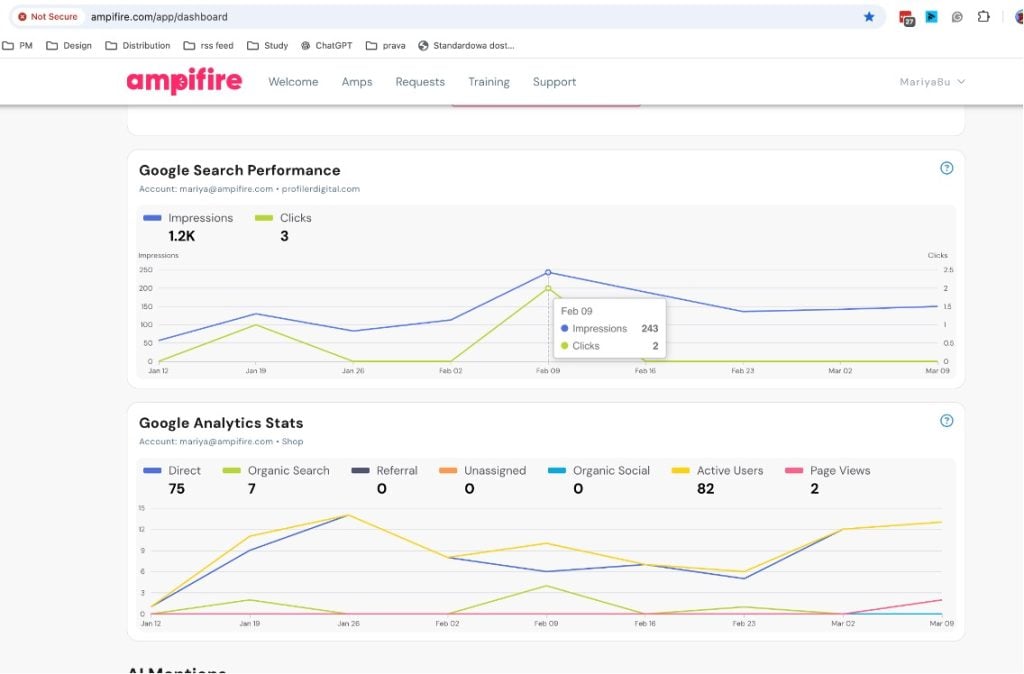The image size is (1024, 674).
Task: Toggle the Unassigned series legend
Action: [483, 470]
